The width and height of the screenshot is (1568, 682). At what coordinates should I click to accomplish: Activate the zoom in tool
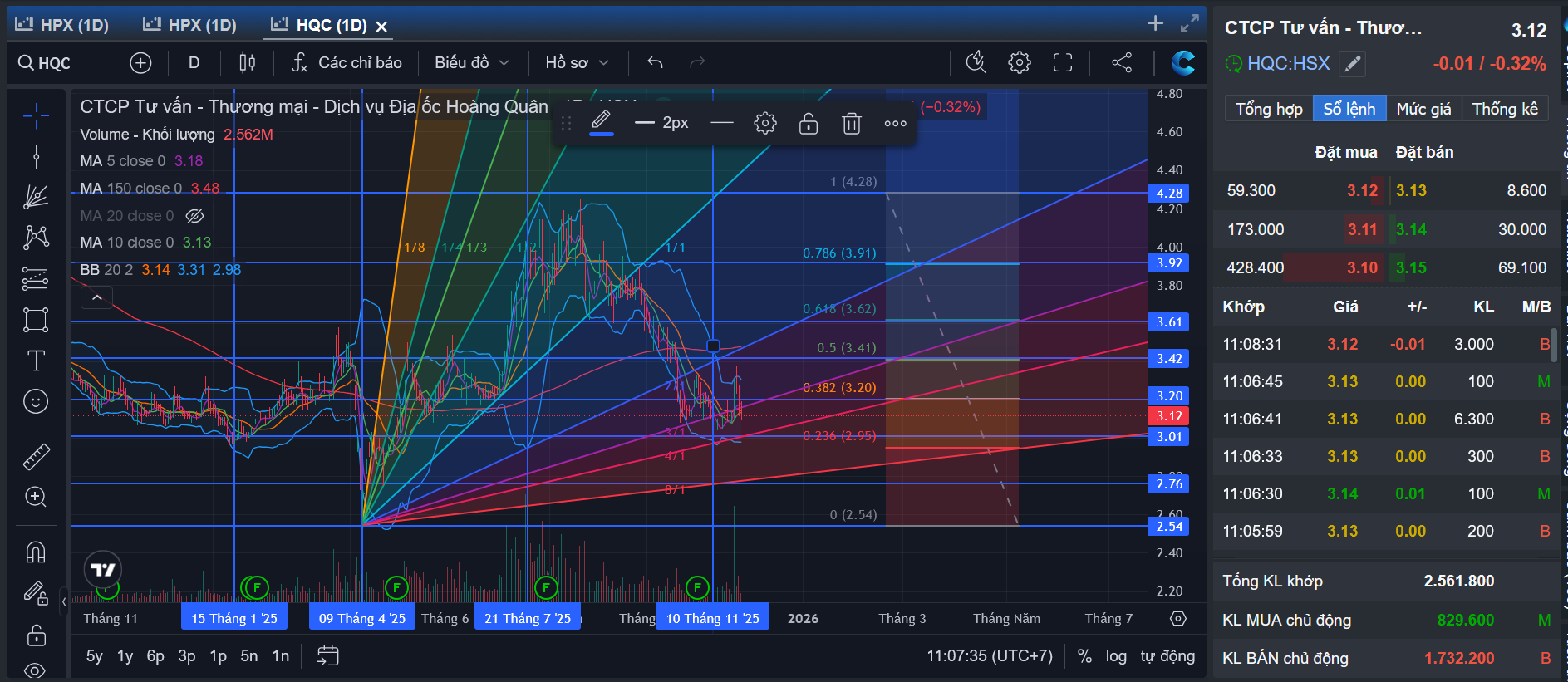[x=36, y=497]
